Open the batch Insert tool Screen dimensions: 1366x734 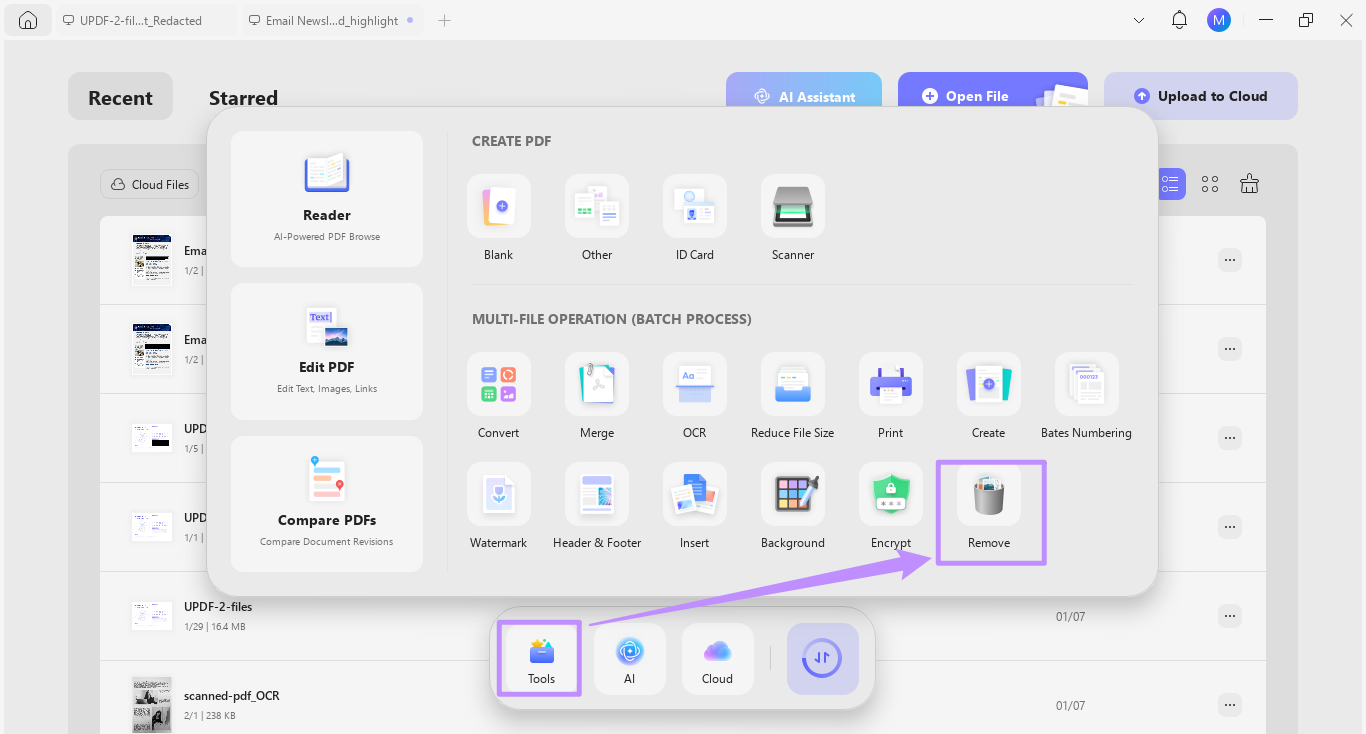tap(695, 494)
